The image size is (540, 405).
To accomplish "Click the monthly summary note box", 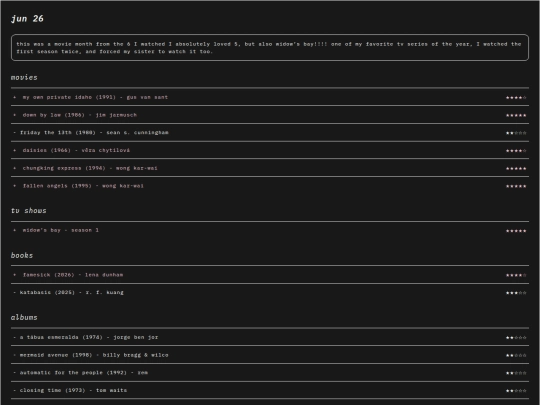I will coord(270,48).
